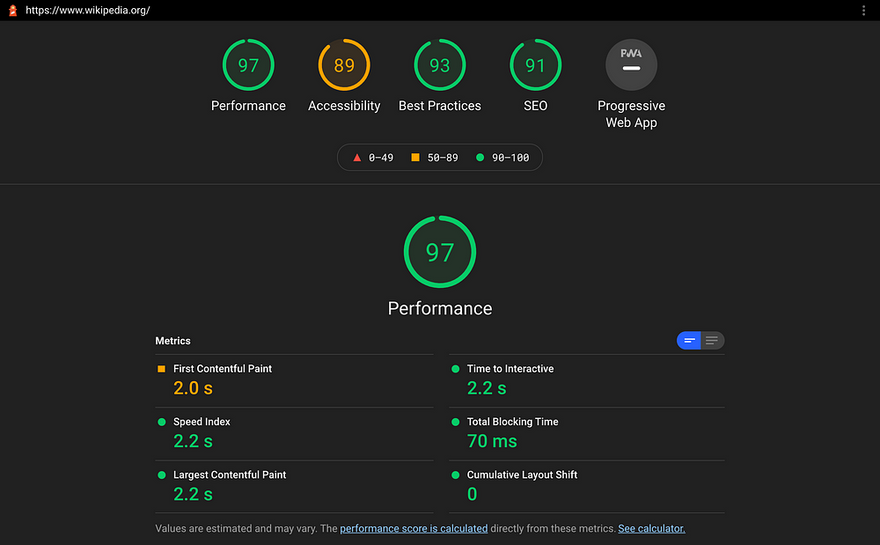Click the 0 Cumulative Layout Shift value
The height and width of the screenshot is (545, 880).
click(x=472, y=494)
